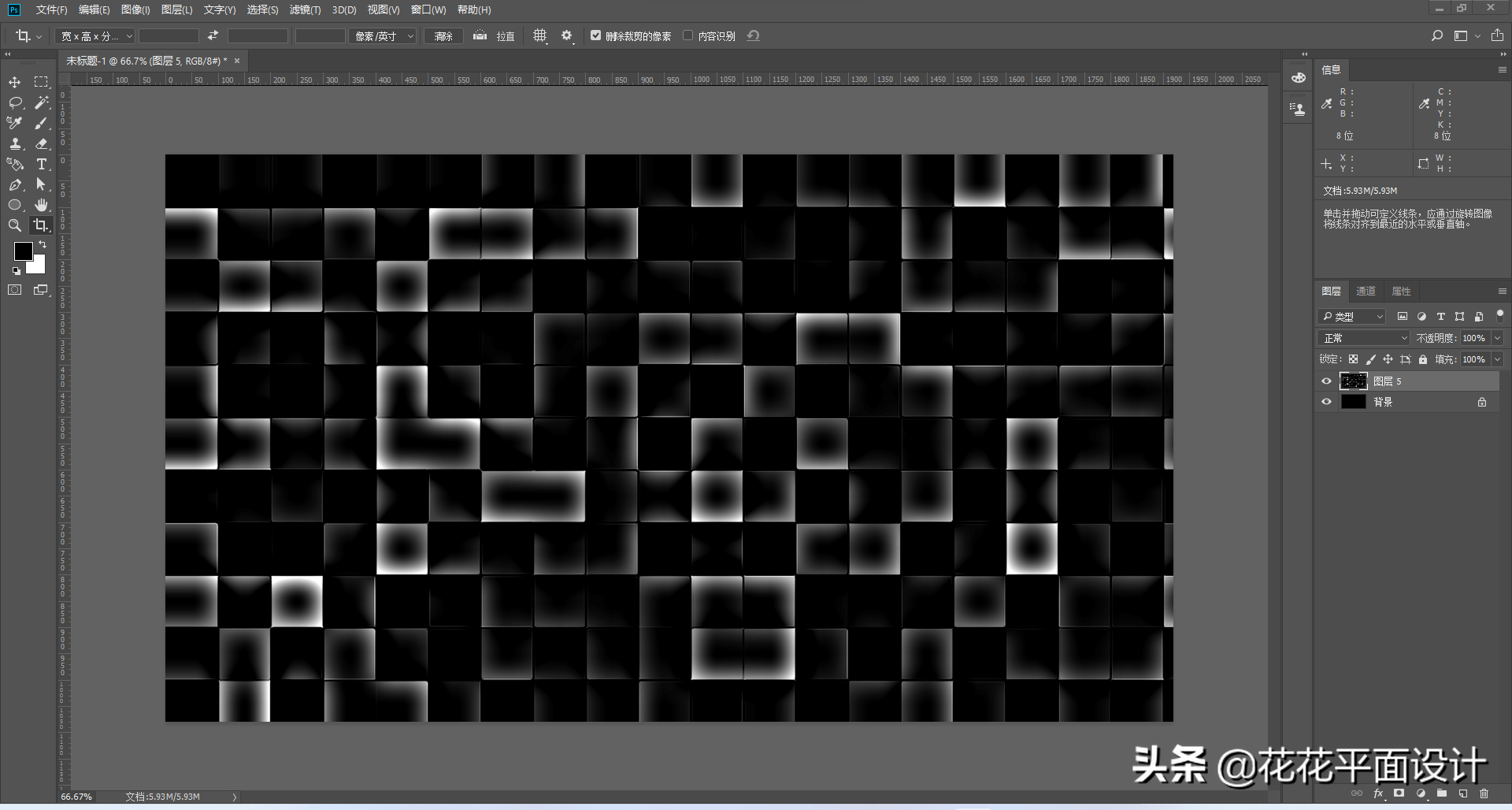Close the 未标题-1 document tab
The width and height of the screenshot is (1512, 810).
point(237,61)
